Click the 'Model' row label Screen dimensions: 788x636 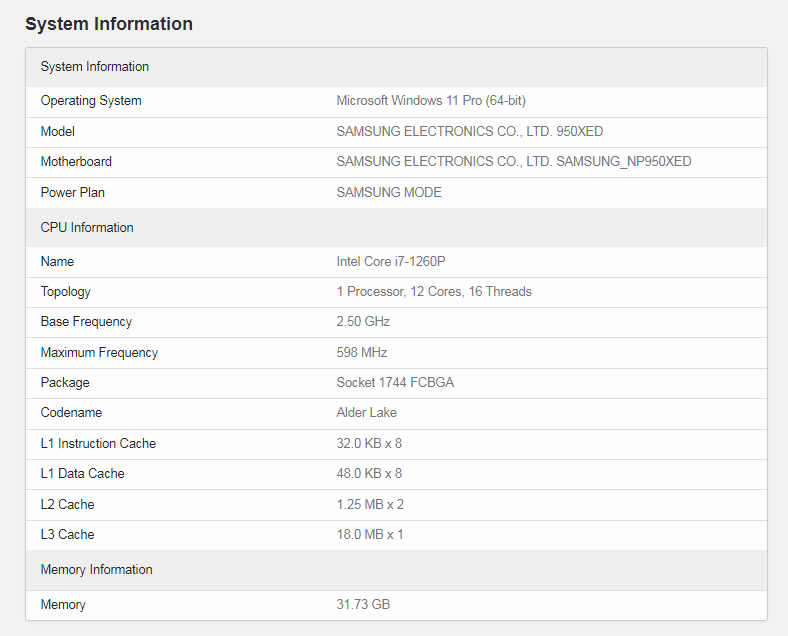[x=58, y=132]
